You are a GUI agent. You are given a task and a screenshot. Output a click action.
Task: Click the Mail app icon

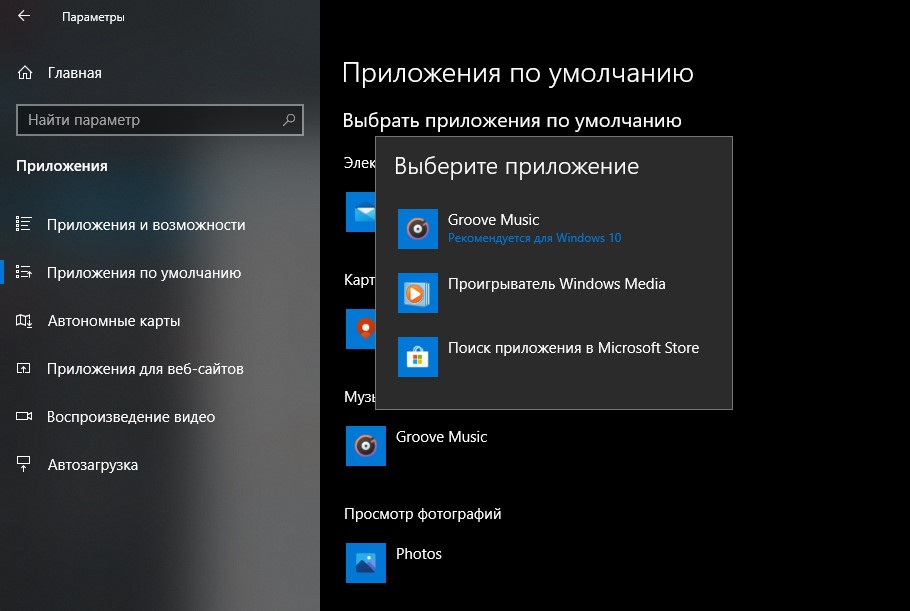click(x=360, y=212)
